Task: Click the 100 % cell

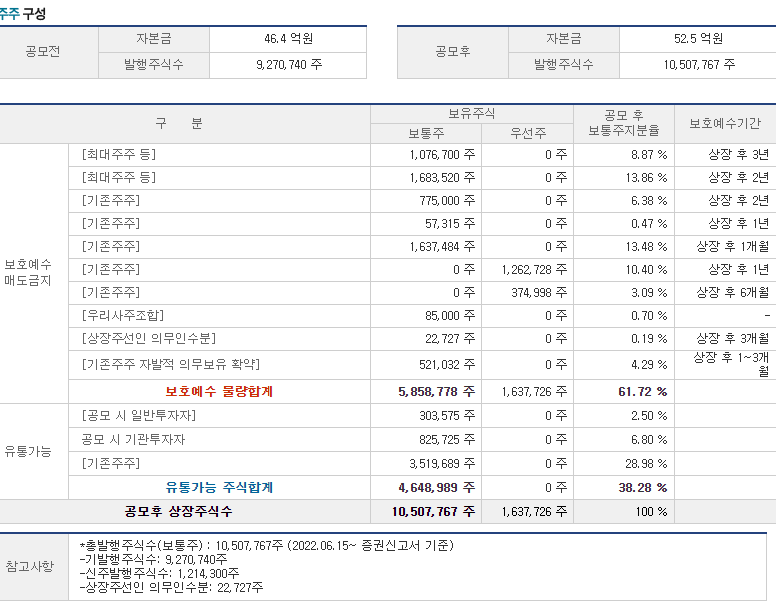Action: coord(624,512)
